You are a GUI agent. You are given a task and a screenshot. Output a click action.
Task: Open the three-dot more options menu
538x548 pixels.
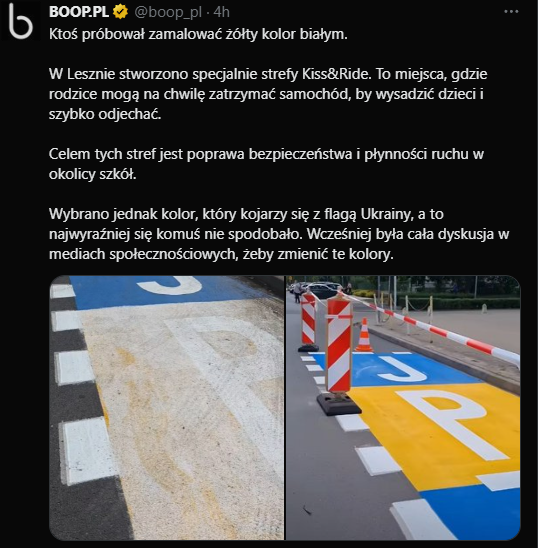(x=511, y=12)
